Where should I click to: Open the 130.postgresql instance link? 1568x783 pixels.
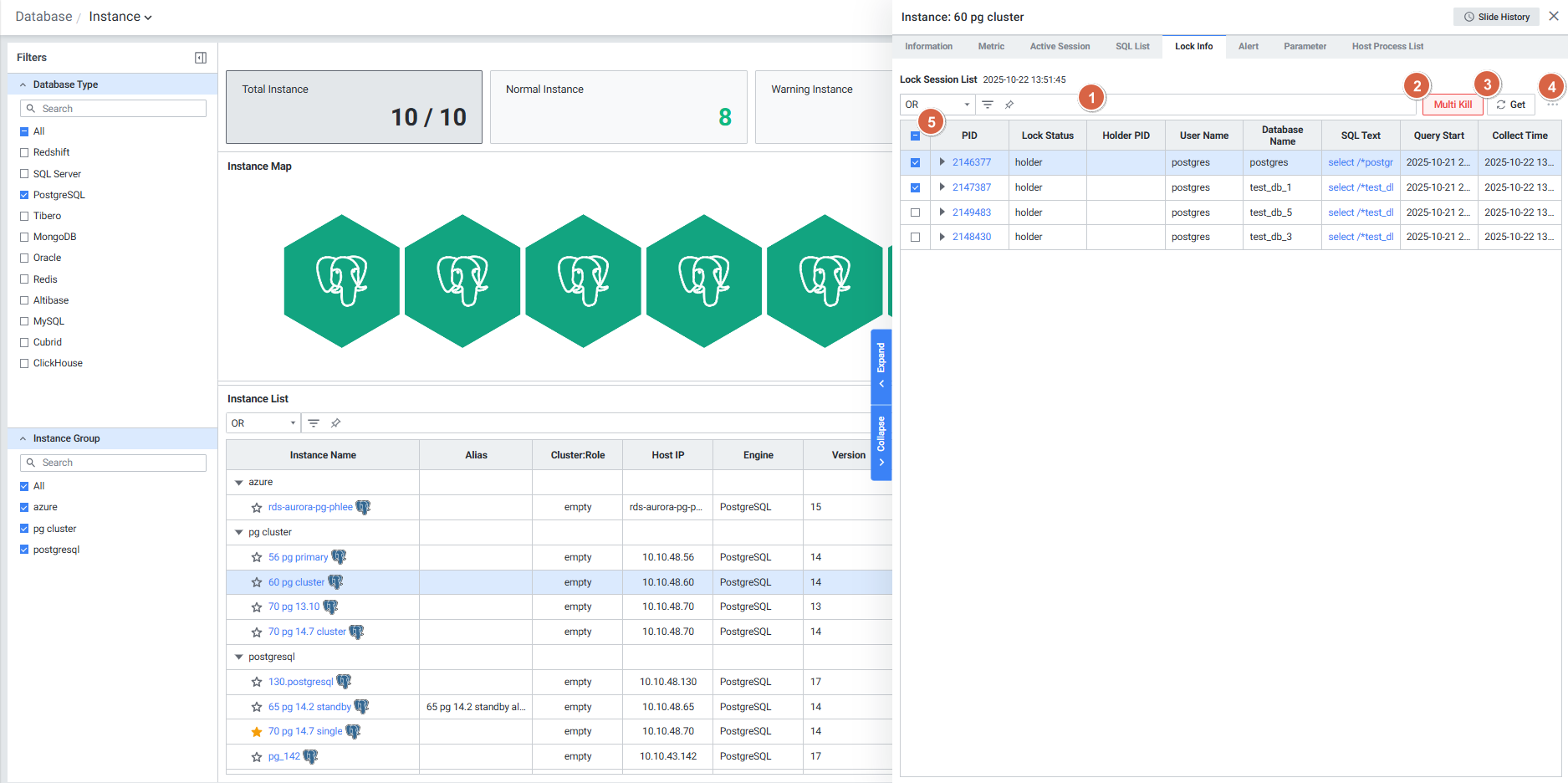tap(300, 682)
